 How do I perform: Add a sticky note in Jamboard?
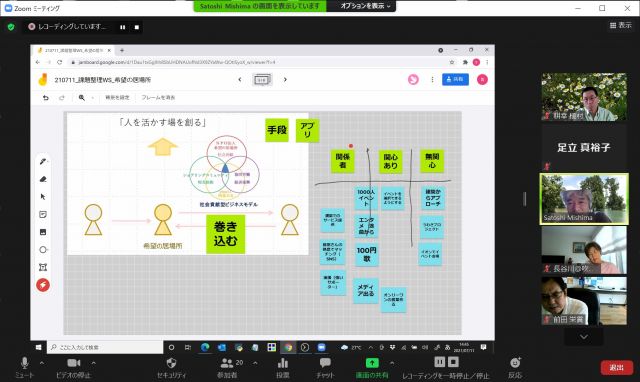coord(43,214)
